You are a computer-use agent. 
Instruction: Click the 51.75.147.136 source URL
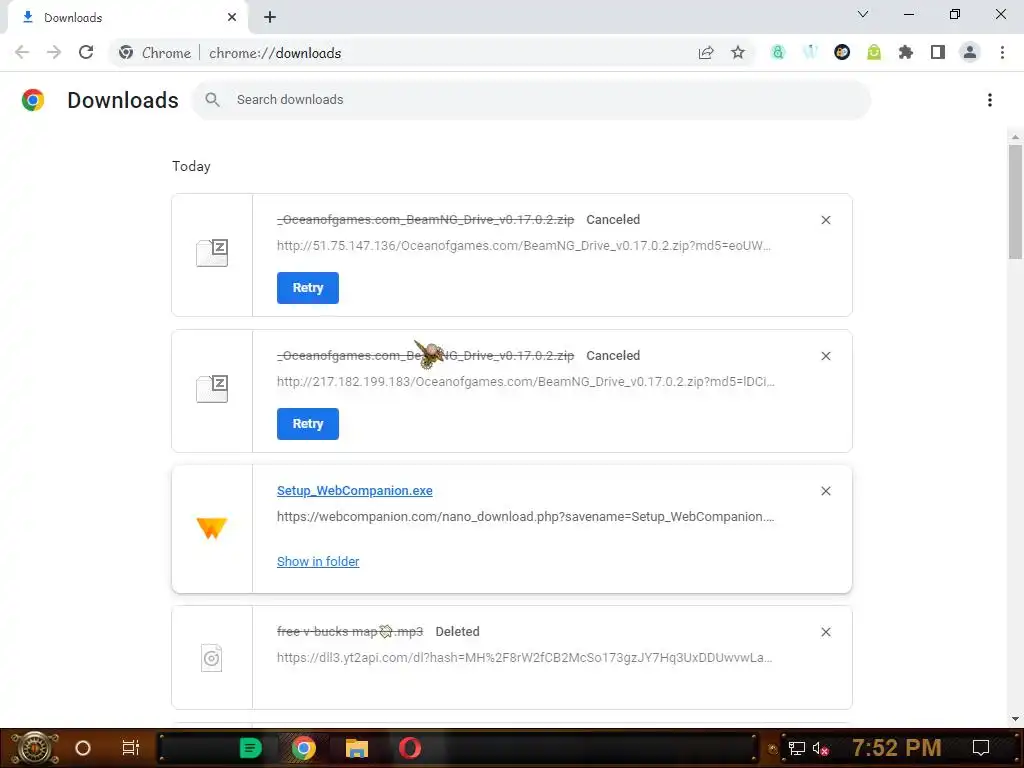tap(524, 246)
